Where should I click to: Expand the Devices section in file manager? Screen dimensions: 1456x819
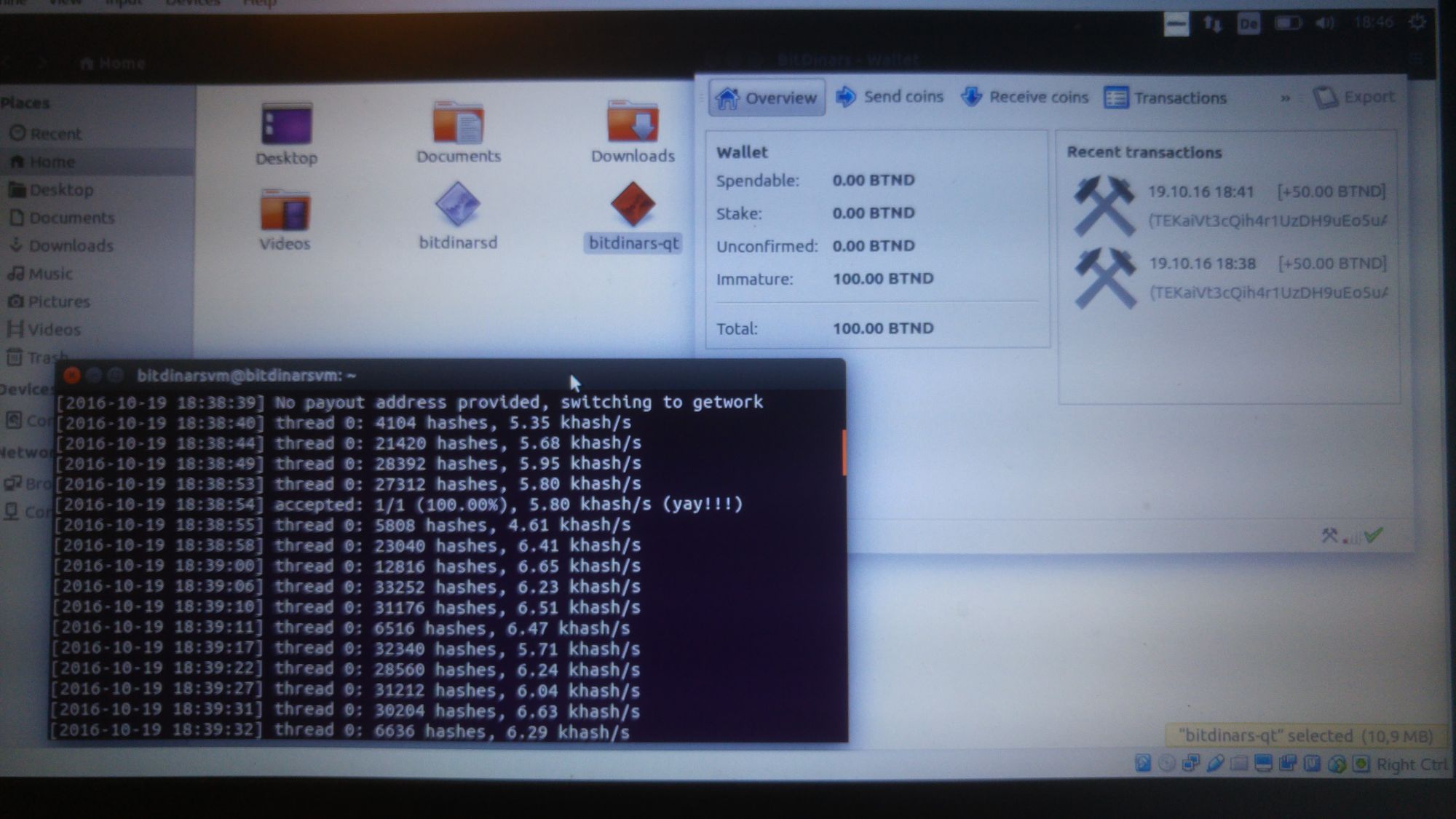click(26, 392)
